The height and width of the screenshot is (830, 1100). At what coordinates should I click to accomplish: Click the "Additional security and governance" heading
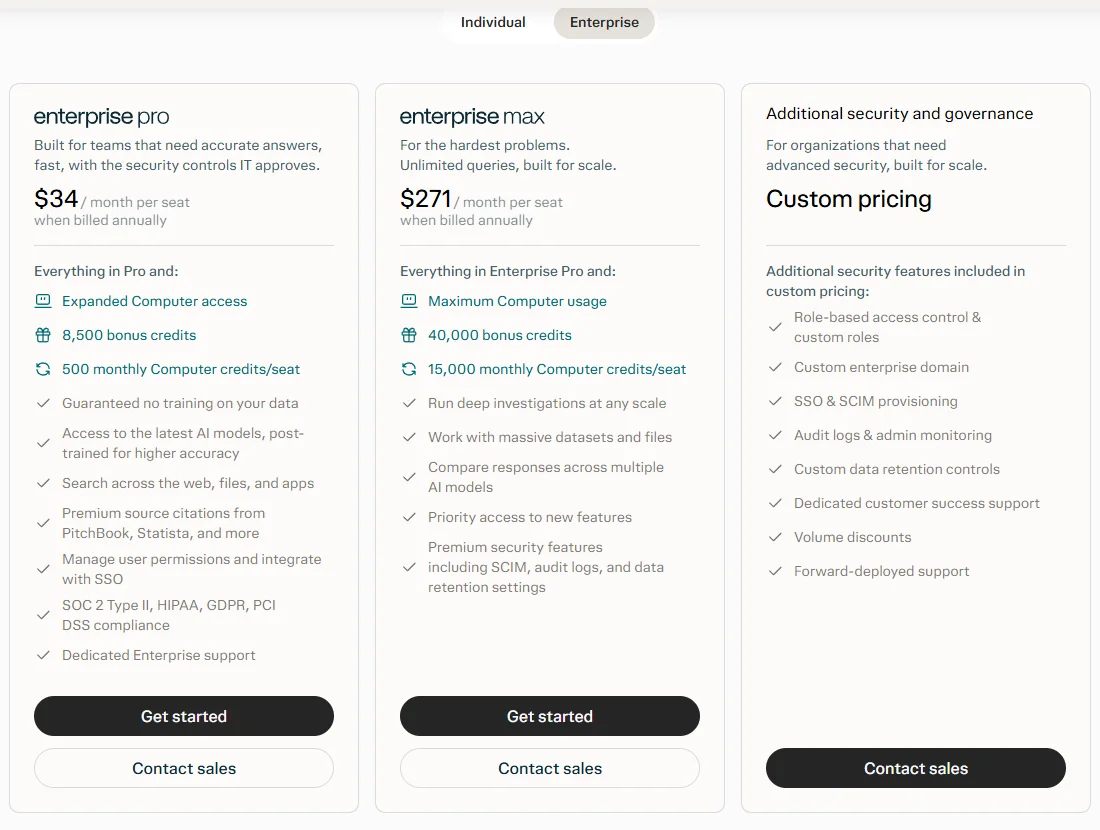(899, 114)
